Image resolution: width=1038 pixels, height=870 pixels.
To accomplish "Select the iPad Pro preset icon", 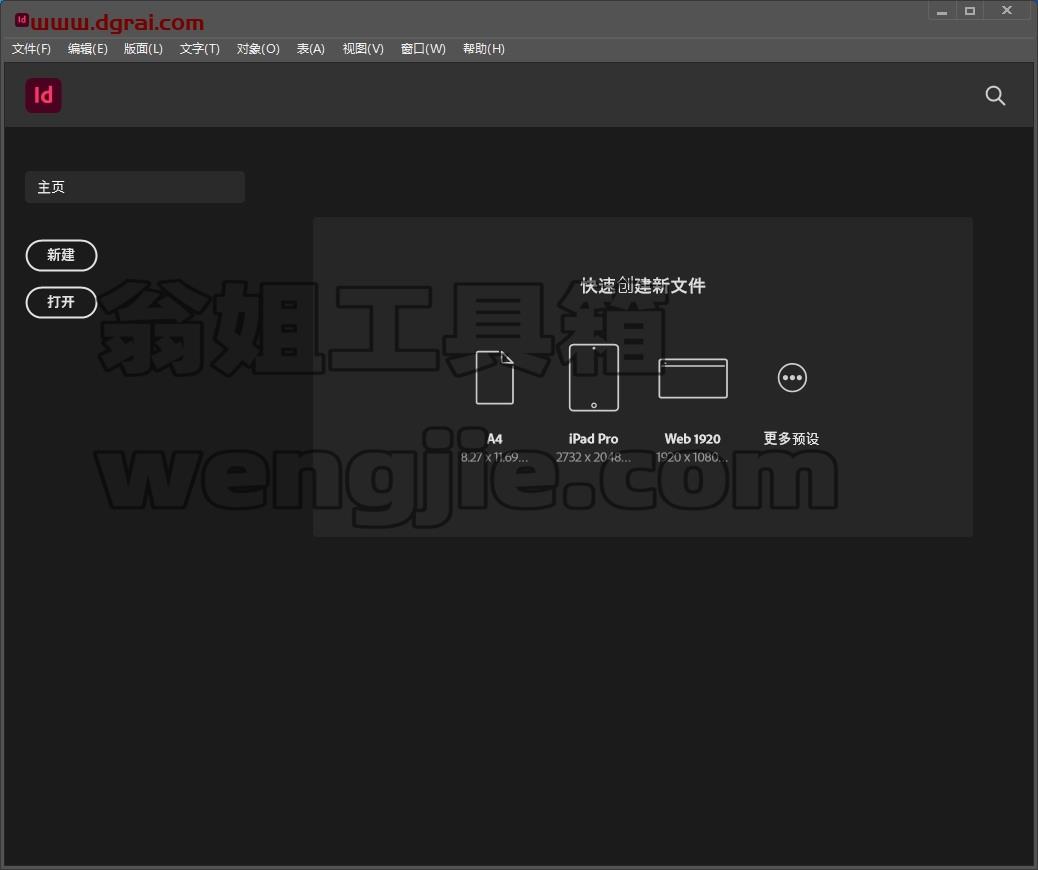I will coord(594,377).
